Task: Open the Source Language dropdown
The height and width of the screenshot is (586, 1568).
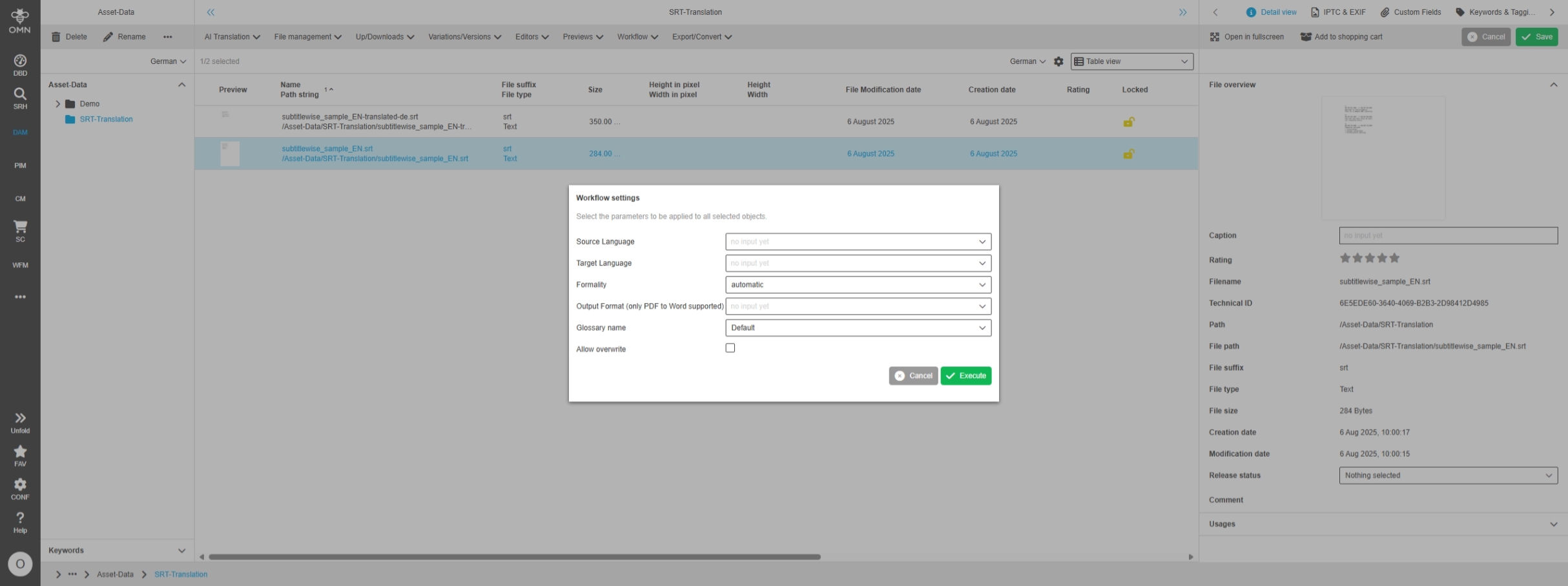Action: (x=858, y=242)
